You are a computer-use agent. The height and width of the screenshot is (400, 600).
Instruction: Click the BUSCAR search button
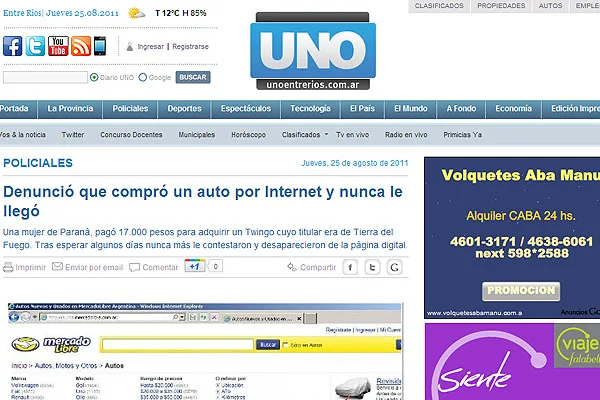pyautogui.click(x=193, y=77)
